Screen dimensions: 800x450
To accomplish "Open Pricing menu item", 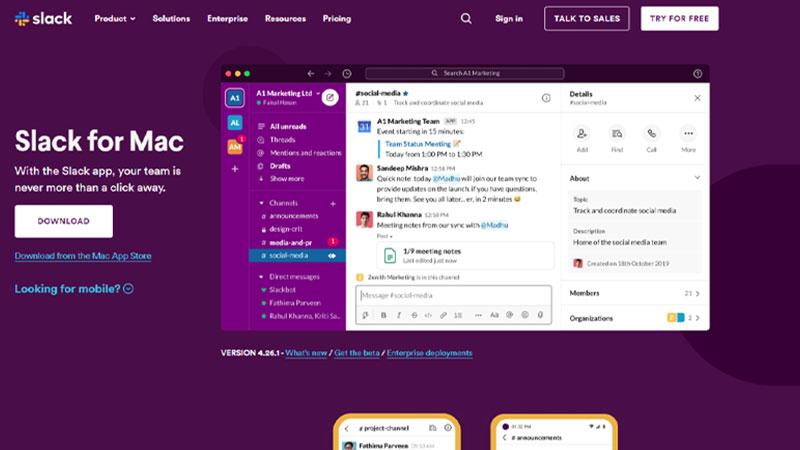I will tap(337, 19).
